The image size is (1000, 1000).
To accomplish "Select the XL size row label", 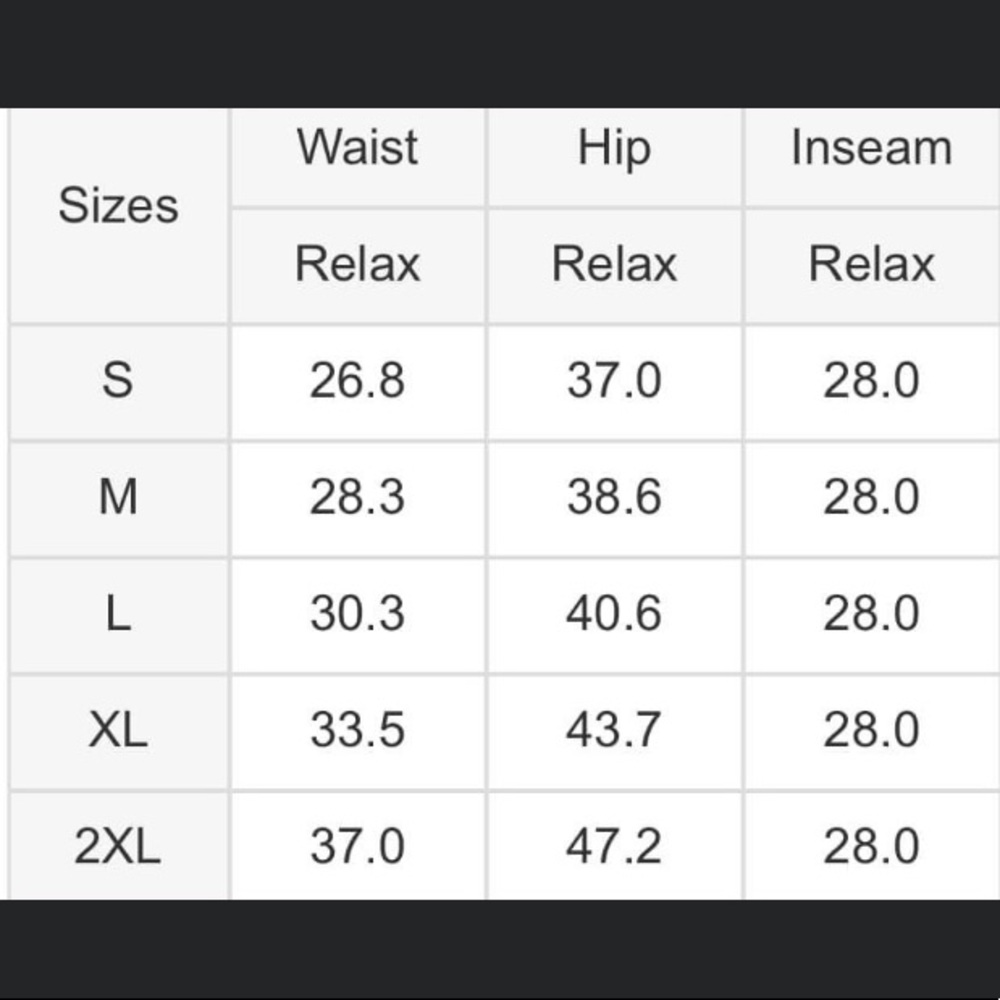I will 118,730.
